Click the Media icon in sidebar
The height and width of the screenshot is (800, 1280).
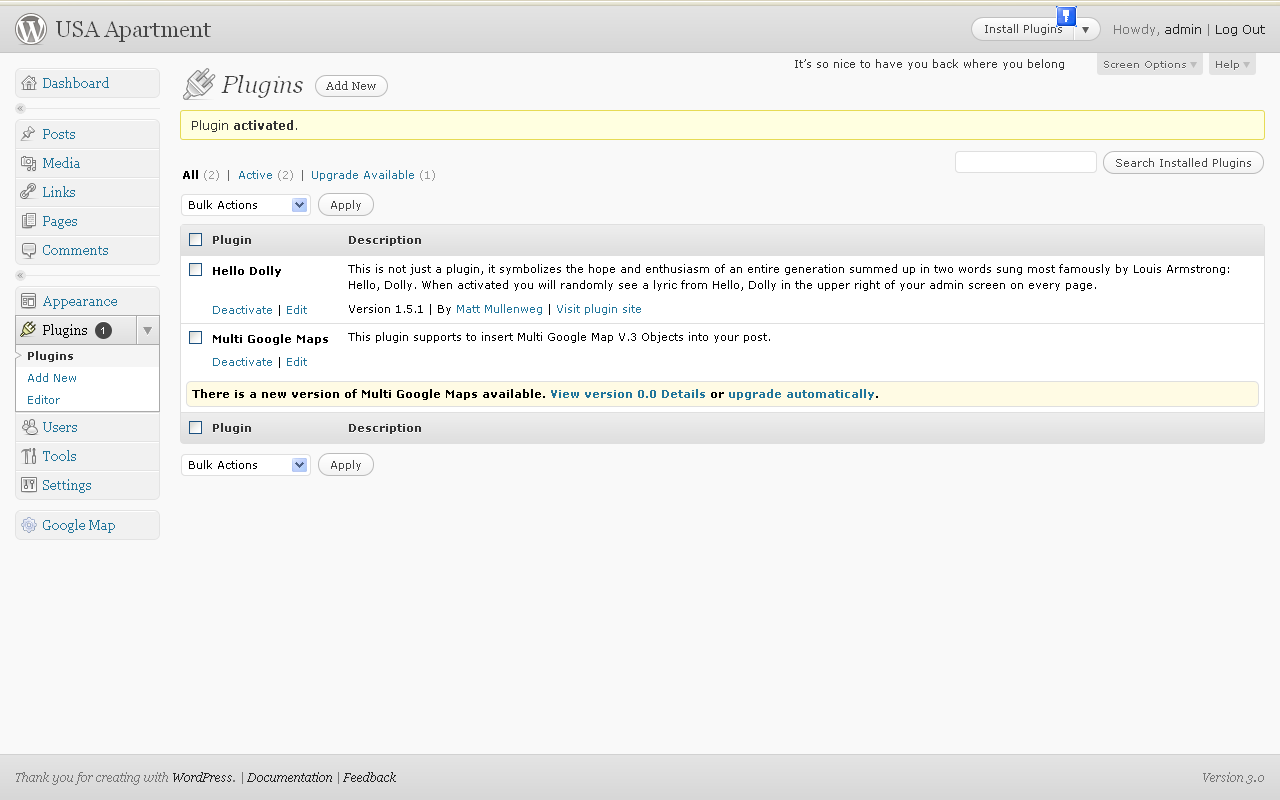click(x=29, y=163)
